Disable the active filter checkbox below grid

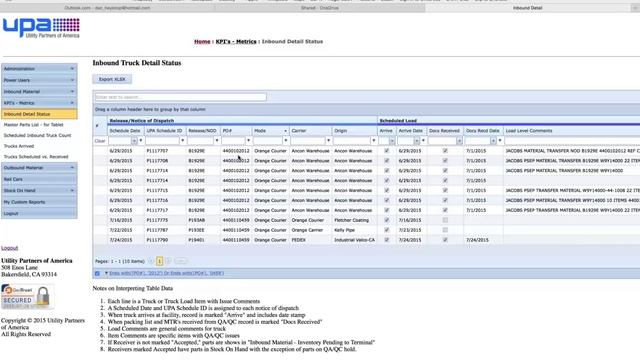pyautogui.click(x=97, y=273)
